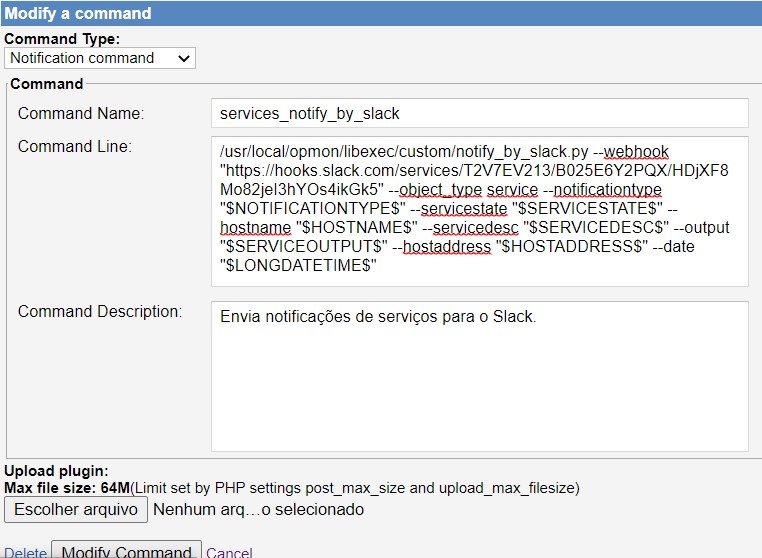Click the notify_by_slack.py path in Command Line
762x558 pixels.
tap(404, 151)
